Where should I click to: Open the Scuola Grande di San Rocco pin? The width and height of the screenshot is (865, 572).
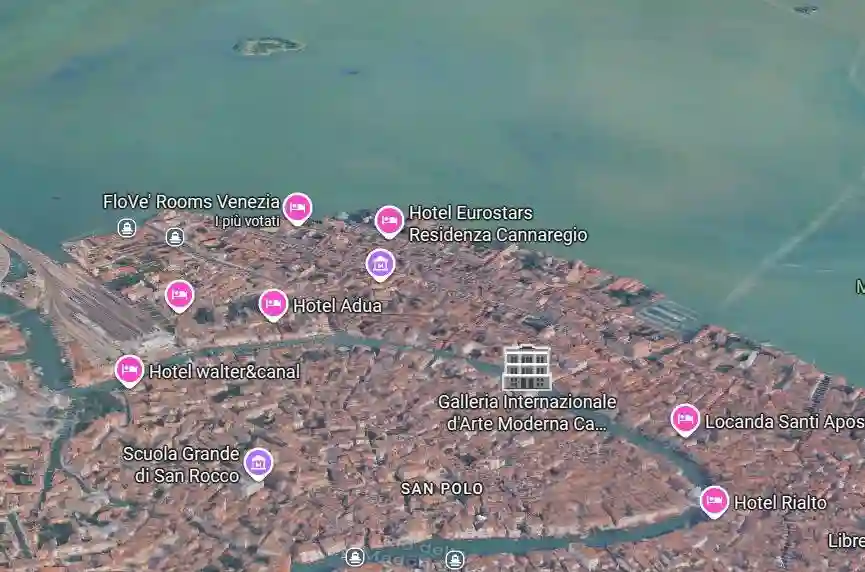258,462
